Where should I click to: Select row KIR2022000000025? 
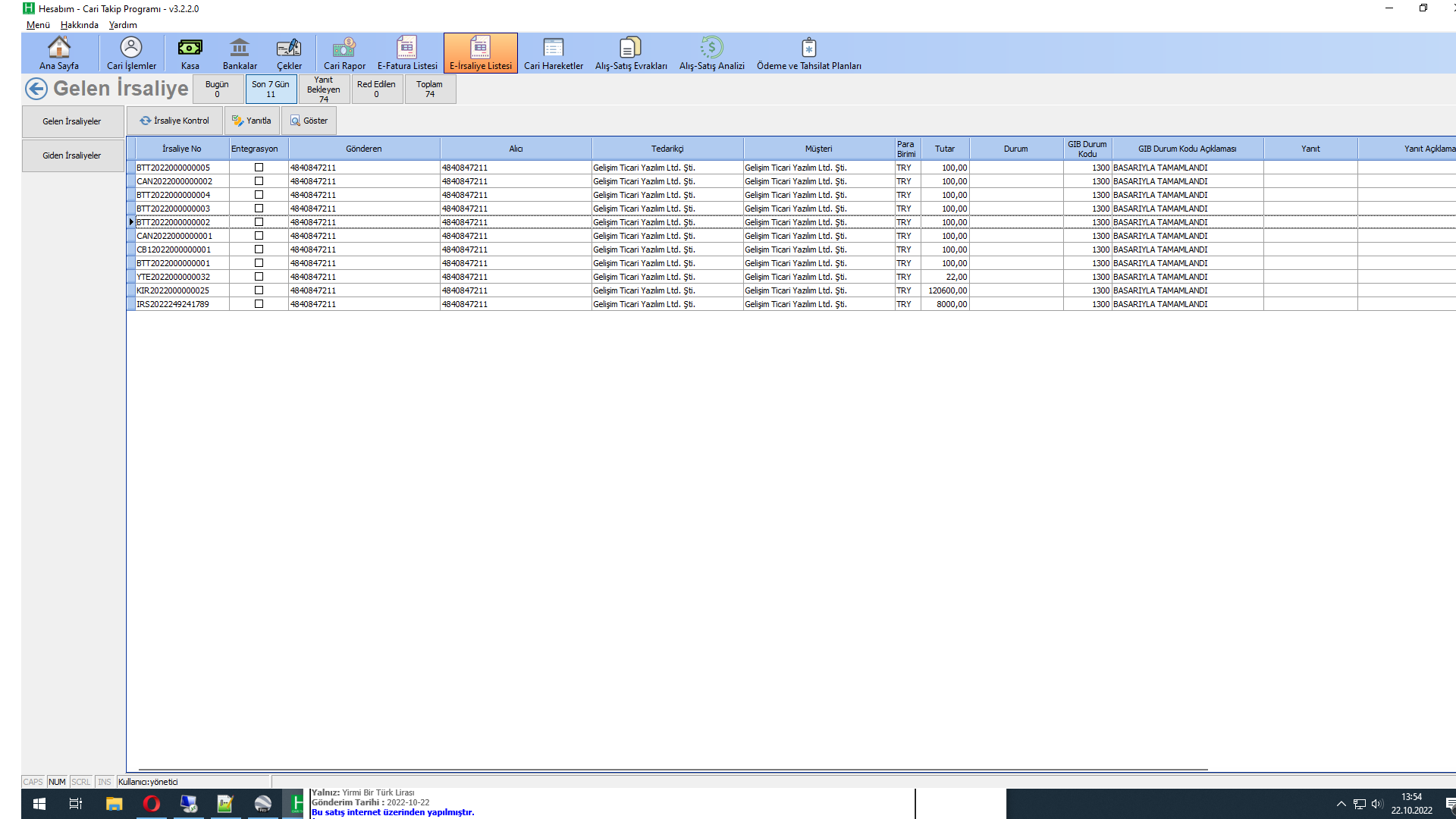click(791, 290)
